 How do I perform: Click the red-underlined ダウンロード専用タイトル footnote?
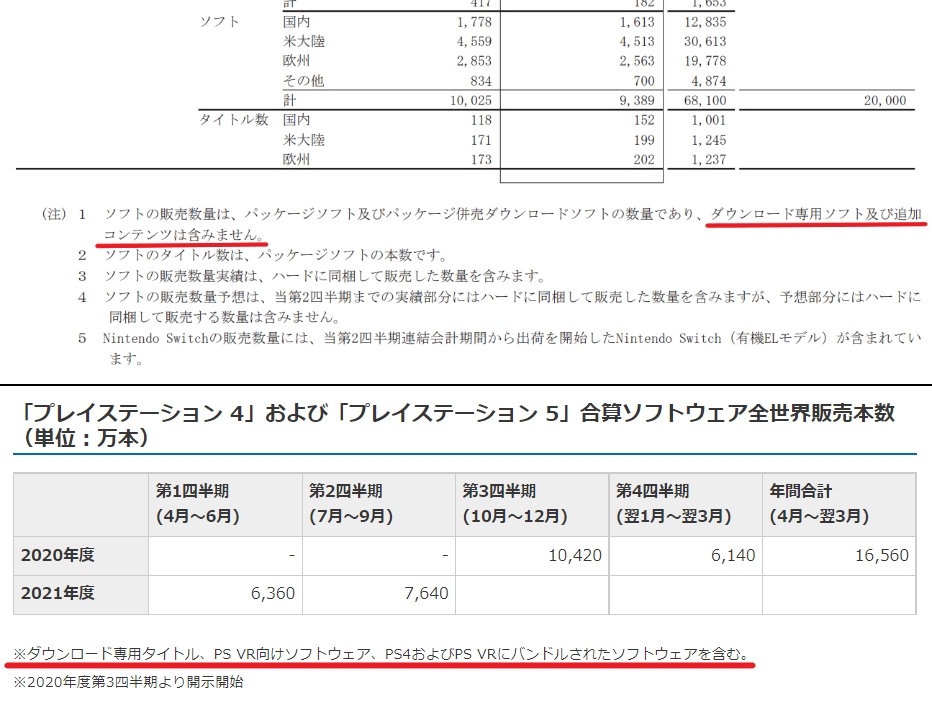click(x=380, y=654)
